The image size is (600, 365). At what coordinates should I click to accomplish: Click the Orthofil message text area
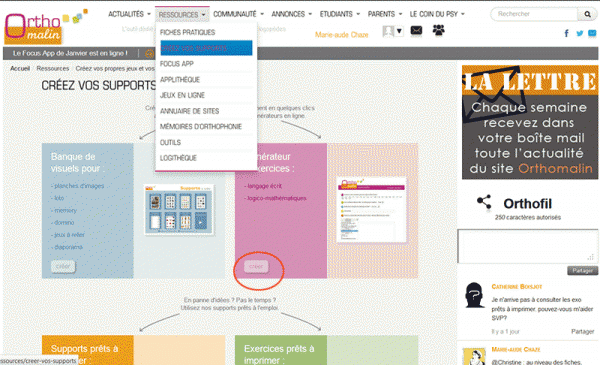pyautogui.click(x=527, y=246)
